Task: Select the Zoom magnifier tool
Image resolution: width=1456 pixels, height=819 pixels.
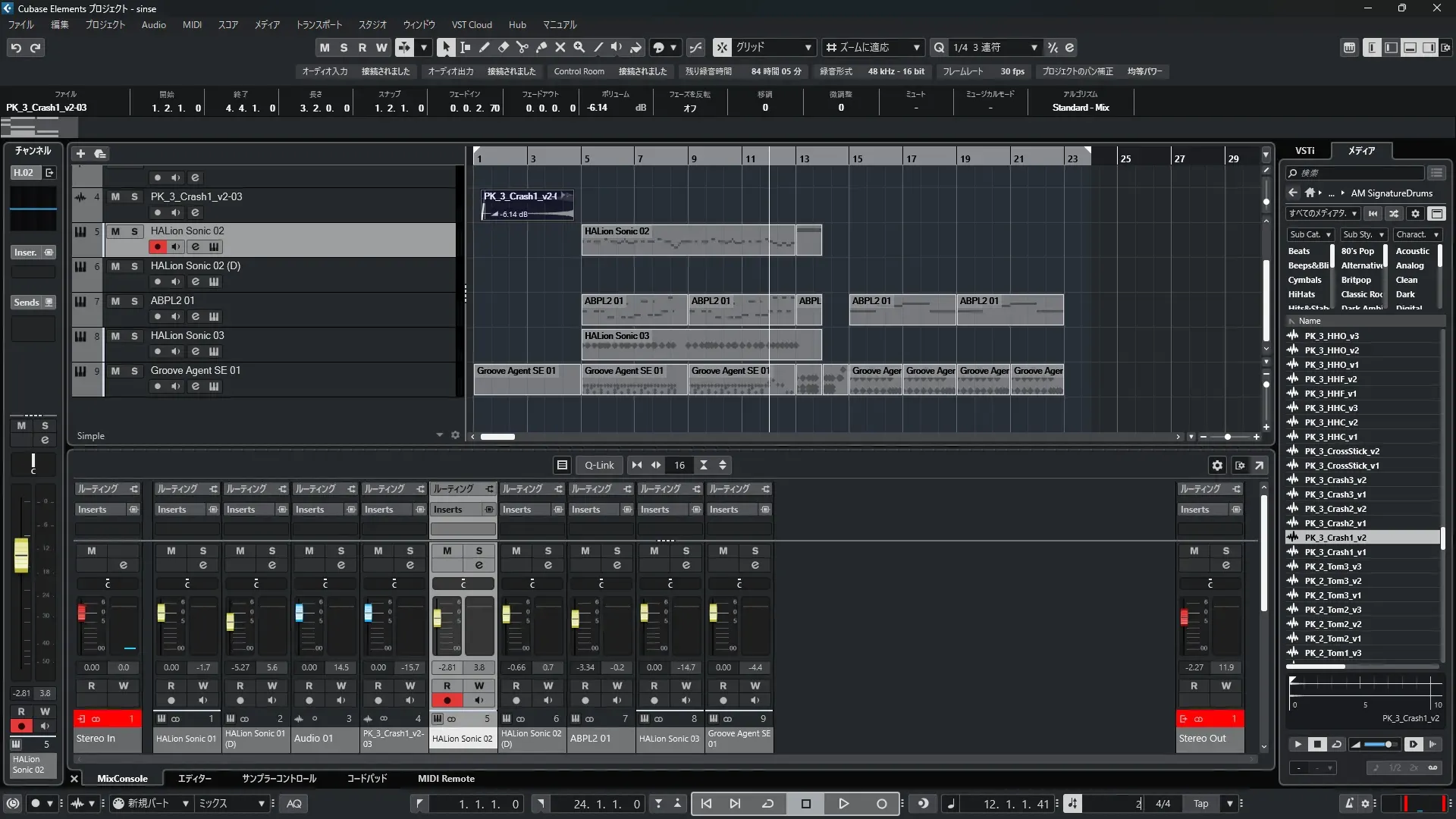Action: 579,47
